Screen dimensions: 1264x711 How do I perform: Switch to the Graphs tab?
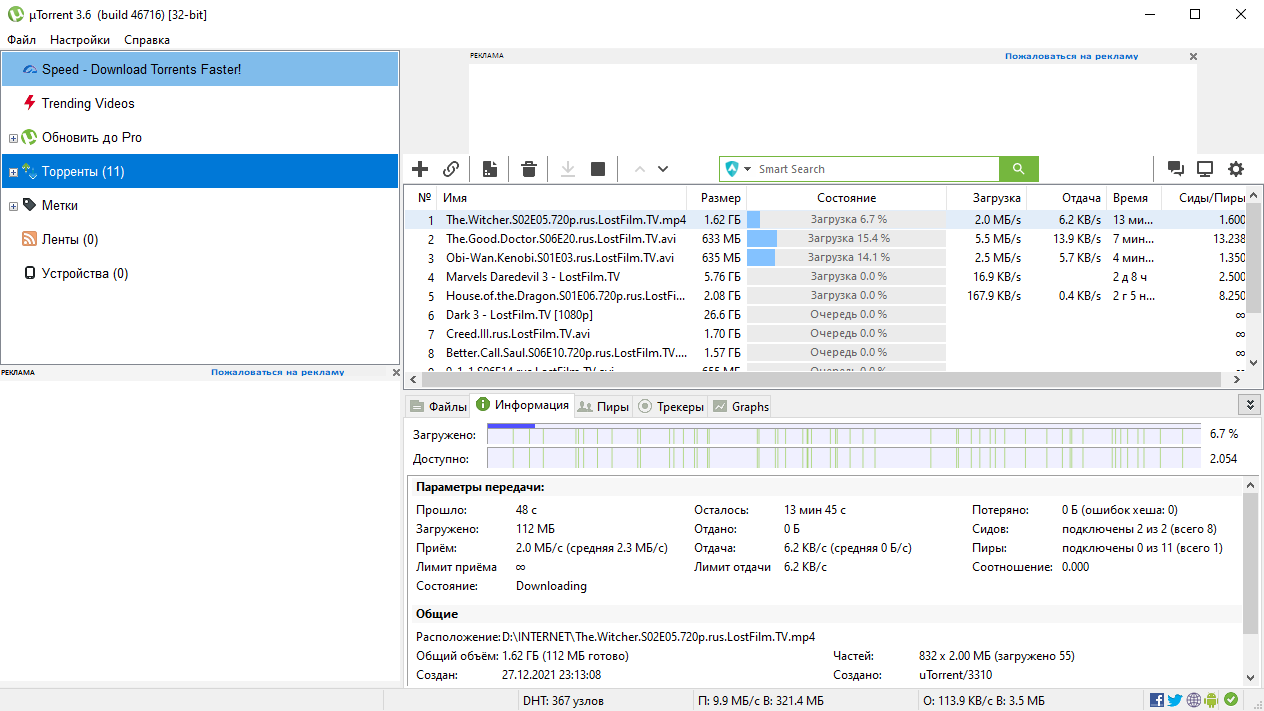tap(740, 406)
